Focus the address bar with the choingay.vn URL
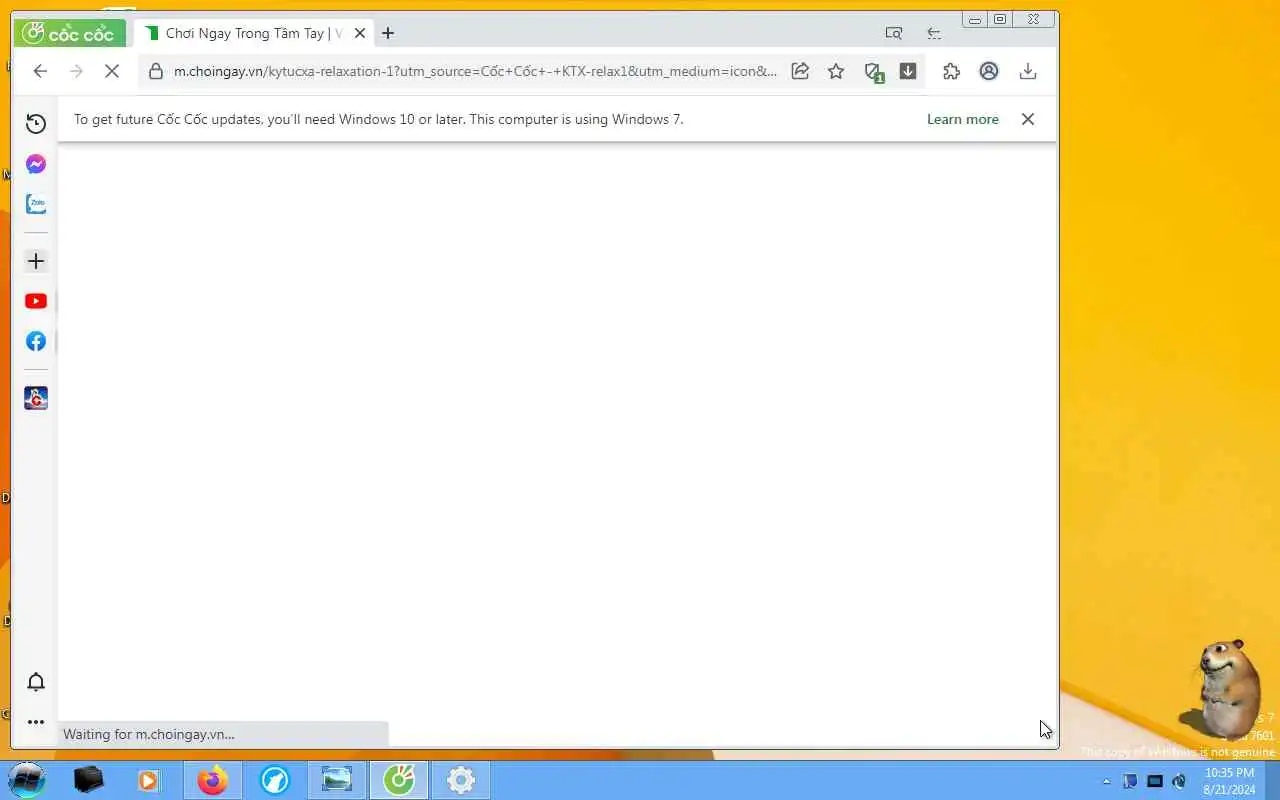The height and width of the screenshot is (800, 1280). tap(475, 71)
